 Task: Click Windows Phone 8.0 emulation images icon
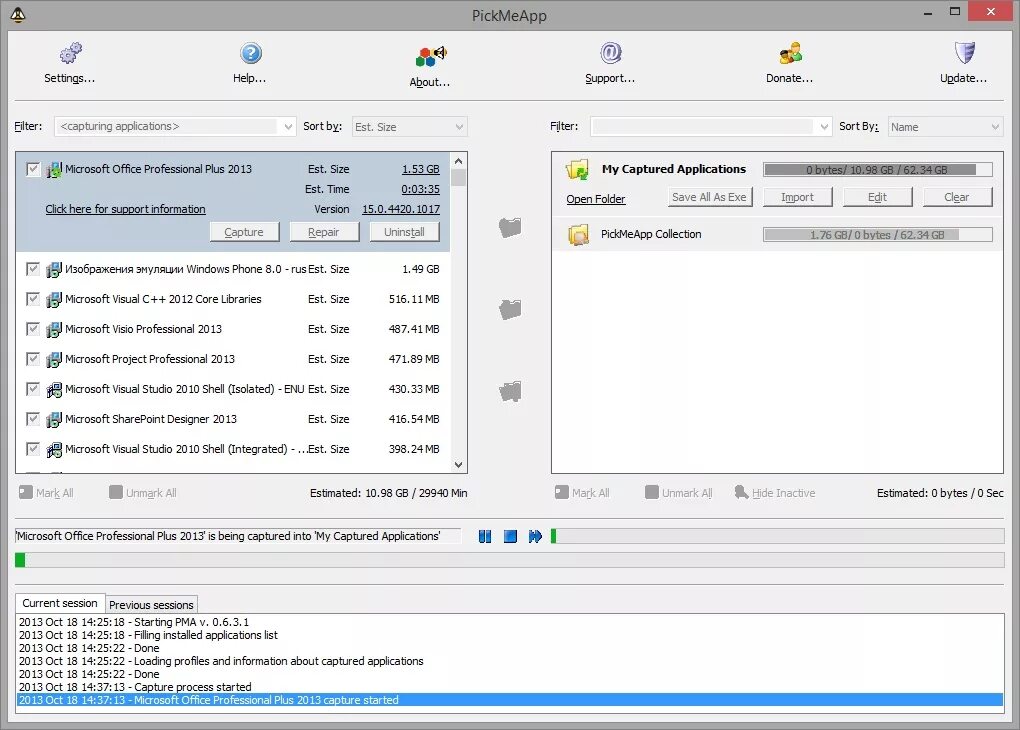click(54, 269)
